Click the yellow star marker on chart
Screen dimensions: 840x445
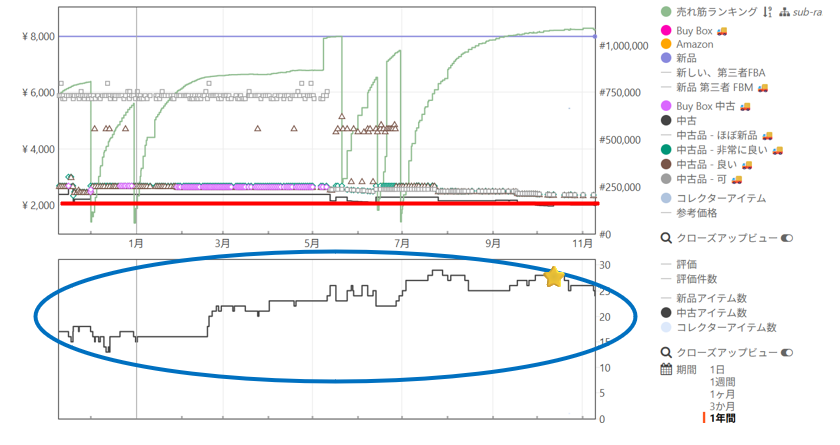point(553,277)
